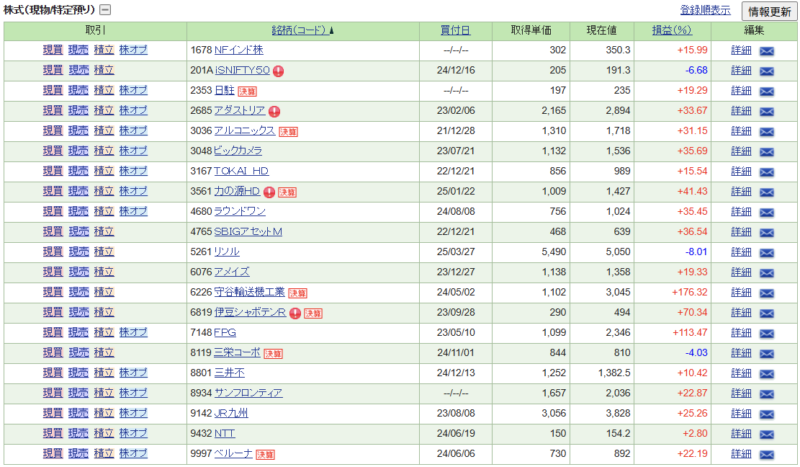The height and width of the screenshot is (467, 800).
Task: Click mail icon in iSNIFTY50 row
Action: (766, 71)
